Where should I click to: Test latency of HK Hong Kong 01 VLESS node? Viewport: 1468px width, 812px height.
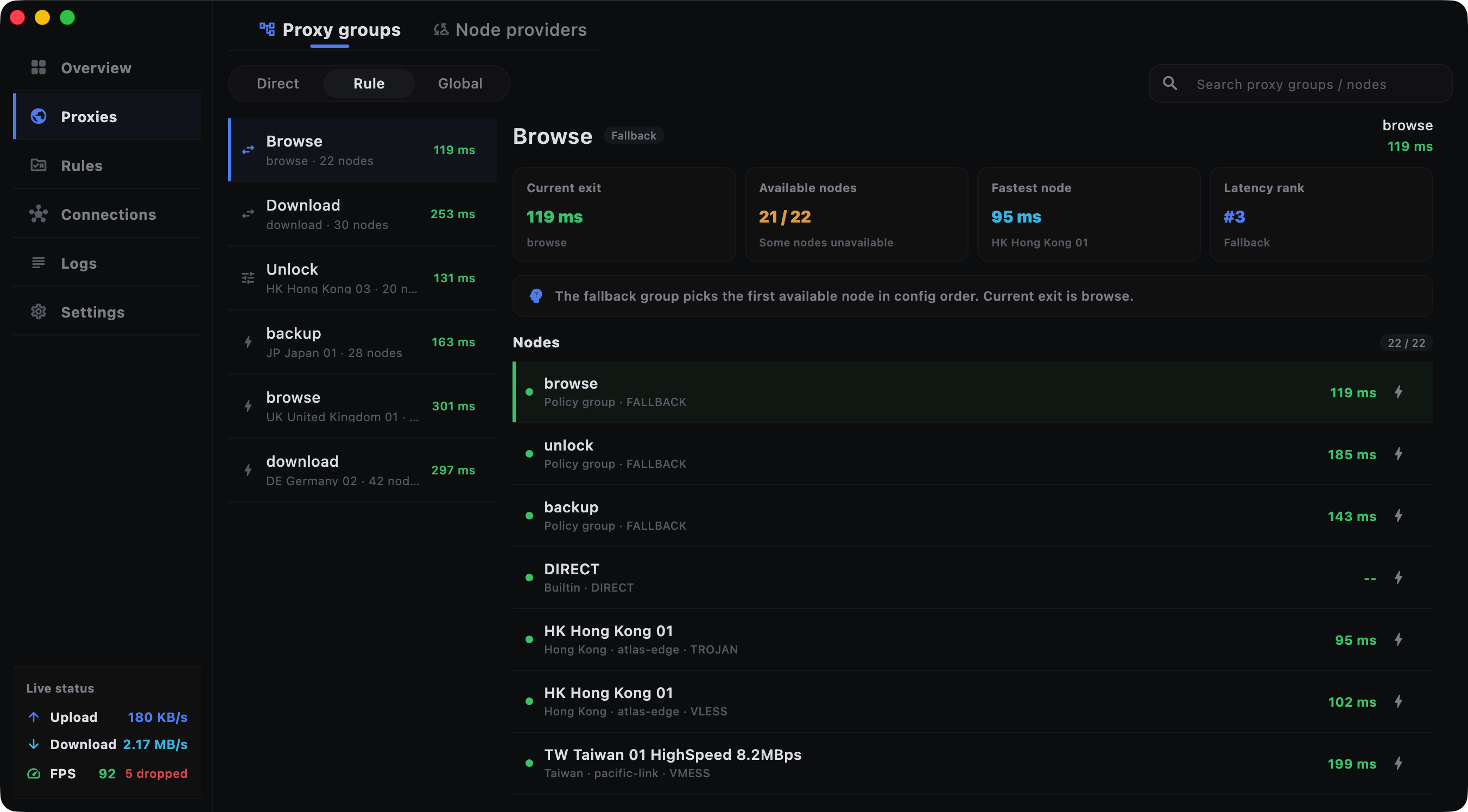(x=1399, y=701)
